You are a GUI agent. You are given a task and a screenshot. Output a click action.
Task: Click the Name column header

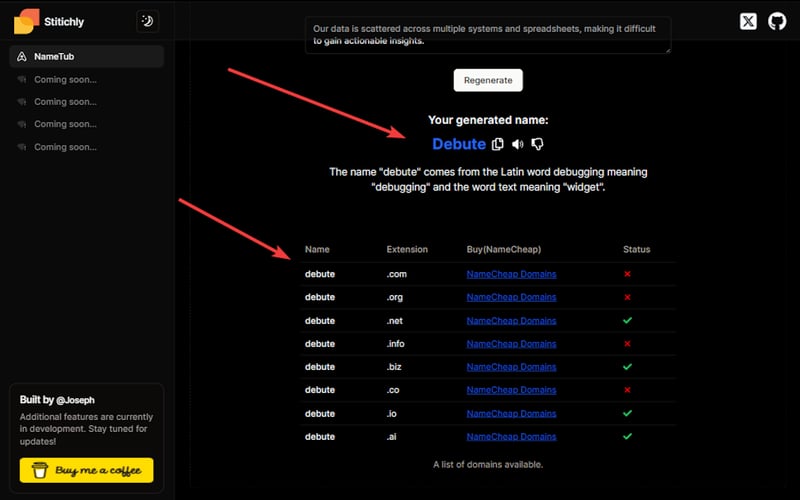coord(317,249)
